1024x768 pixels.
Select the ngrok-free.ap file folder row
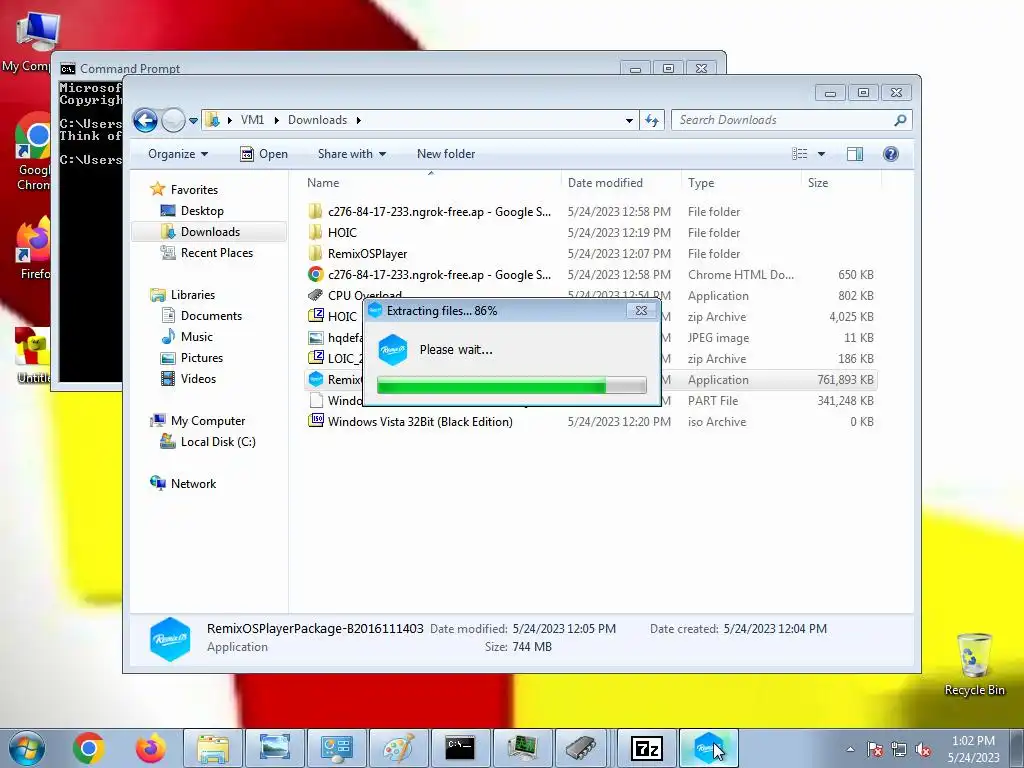click(590, 212)
